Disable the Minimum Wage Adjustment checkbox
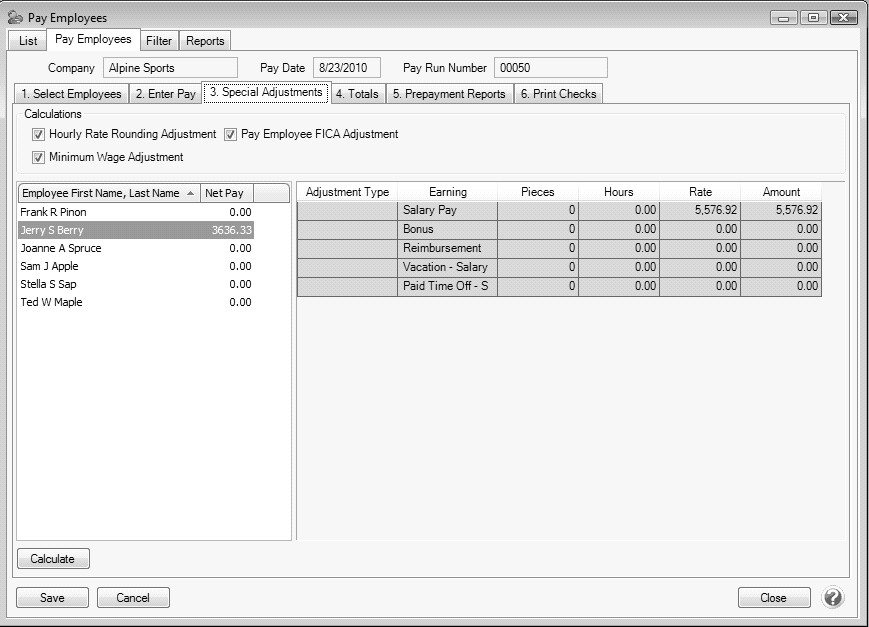The width and height of the screenshot is (869, 627). 39,157
